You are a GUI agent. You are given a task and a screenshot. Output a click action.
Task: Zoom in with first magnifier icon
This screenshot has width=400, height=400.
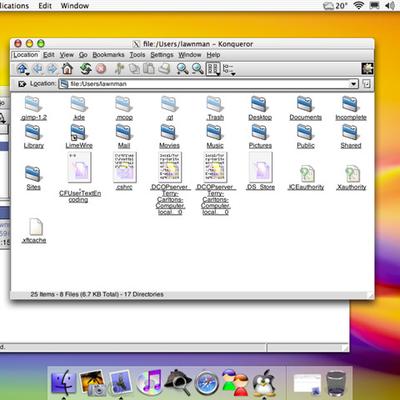[x=182, y=69]
